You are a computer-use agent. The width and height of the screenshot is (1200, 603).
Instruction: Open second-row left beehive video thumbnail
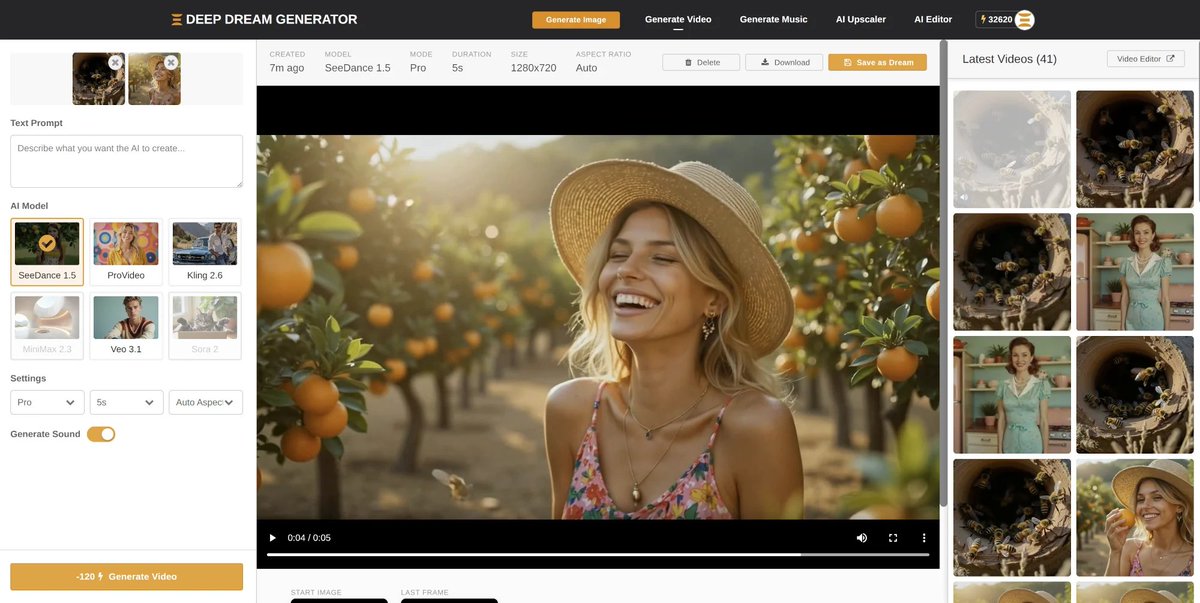(1012, 272)
